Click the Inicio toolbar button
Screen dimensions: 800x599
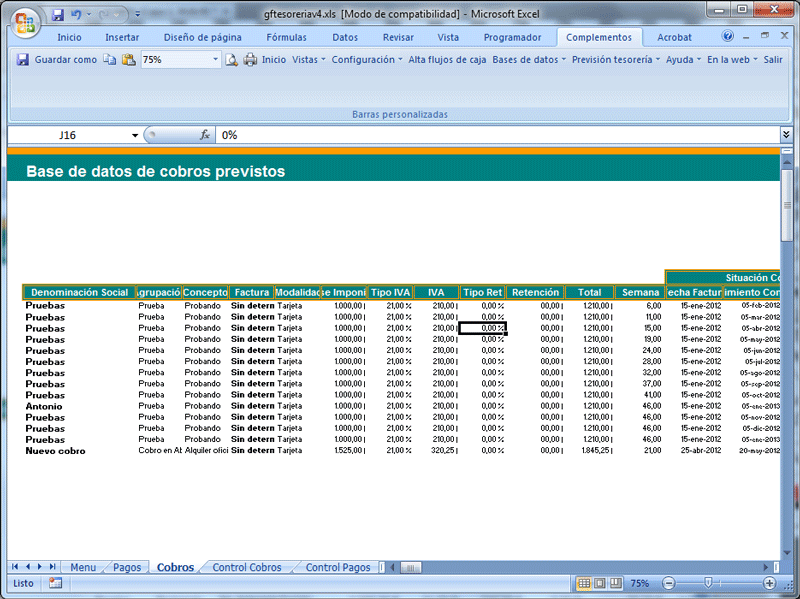pyautogui.click(x=274, y=60)
